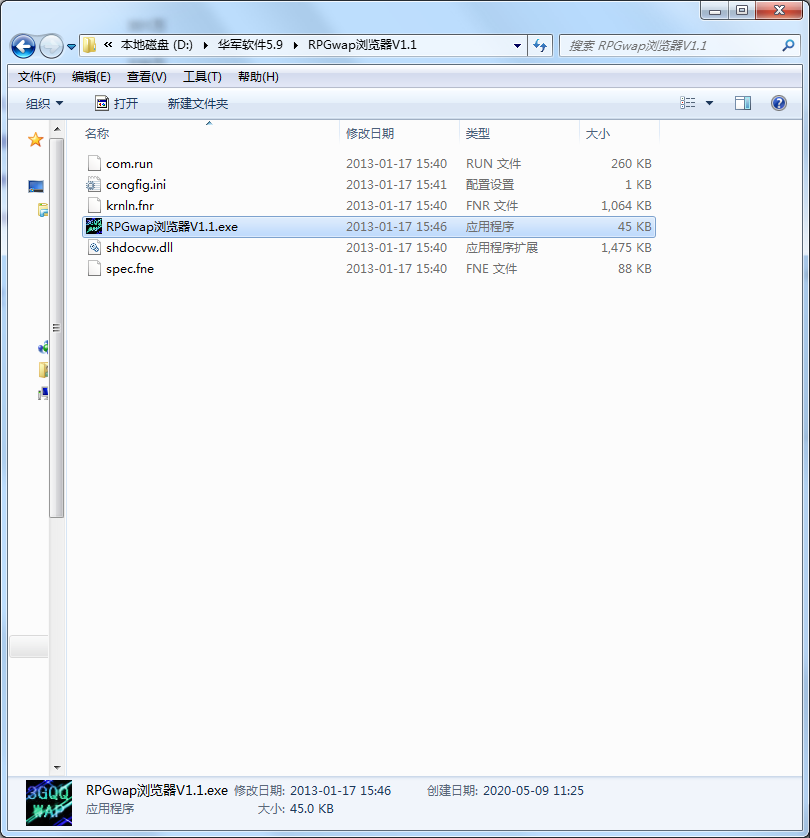Click the com.run file name
Screen dimensions: 810x838
coord(129,164)
